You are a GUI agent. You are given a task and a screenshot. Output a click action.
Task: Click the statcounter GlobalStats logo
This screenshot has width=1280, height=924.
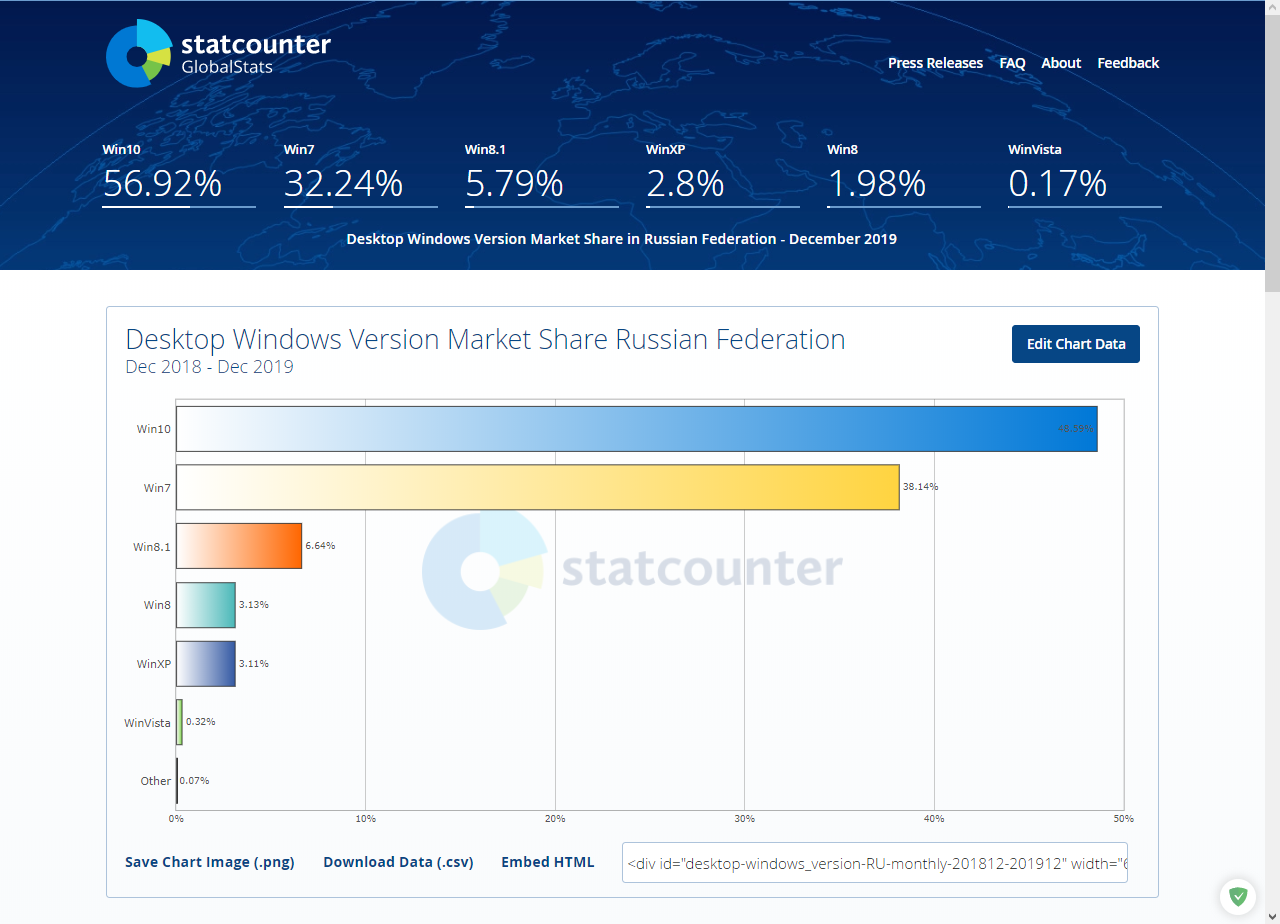(218, 54)
